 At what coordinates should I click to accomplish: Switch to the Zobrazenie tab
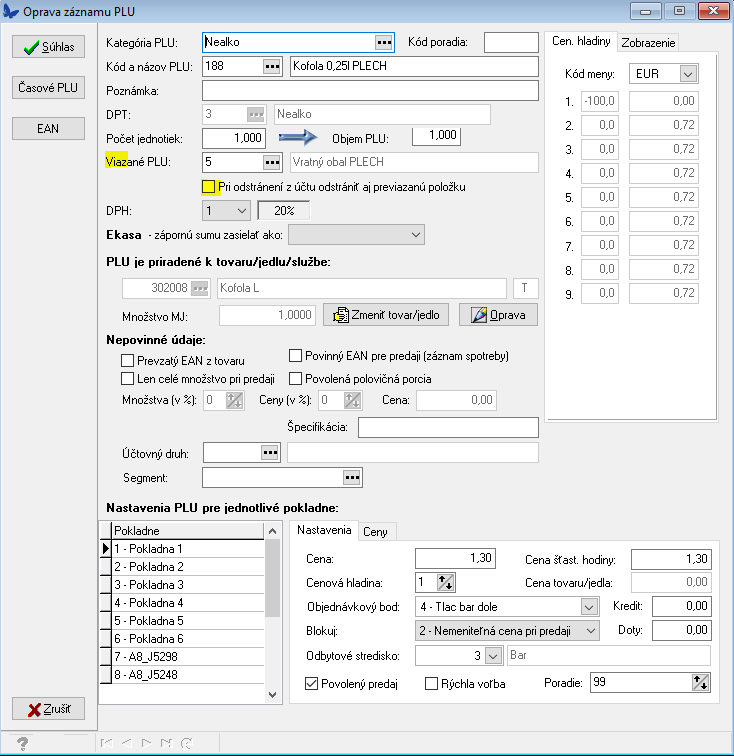click(x=648, y=41)
